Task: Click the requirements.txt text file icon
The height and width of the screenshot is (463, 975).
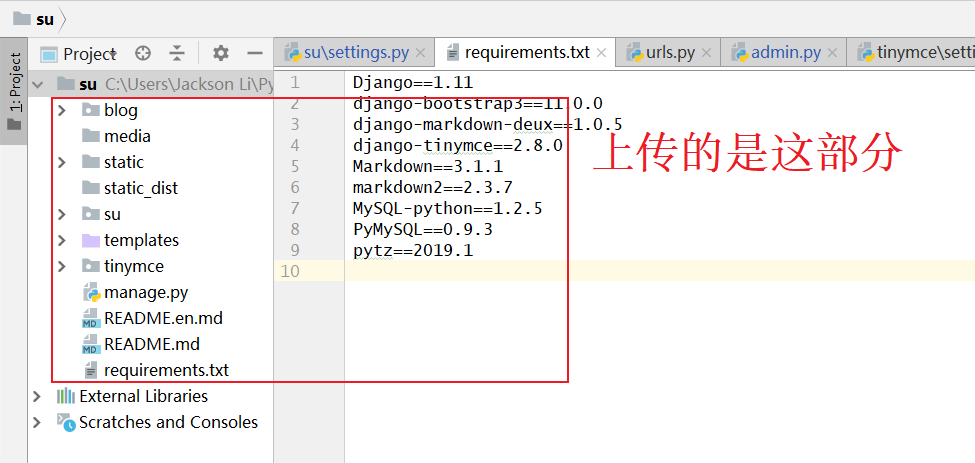Action: (x=91, y=370)
